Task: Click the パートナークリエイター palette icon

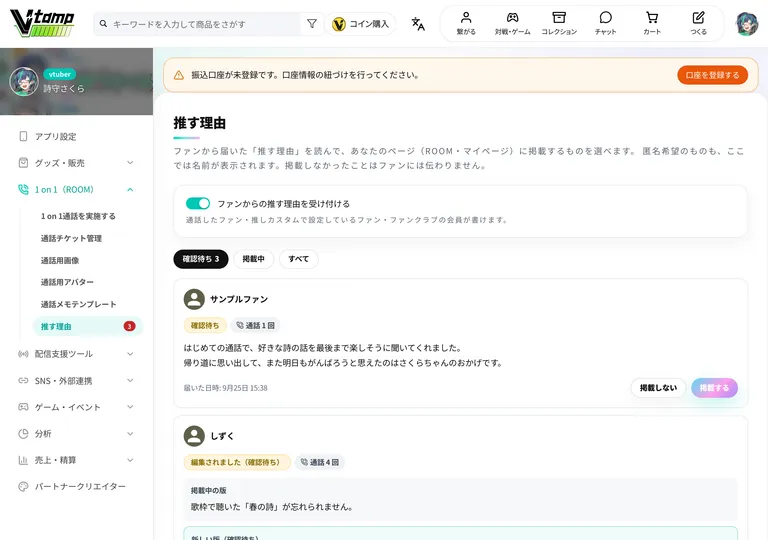Action: click(23, 487)
